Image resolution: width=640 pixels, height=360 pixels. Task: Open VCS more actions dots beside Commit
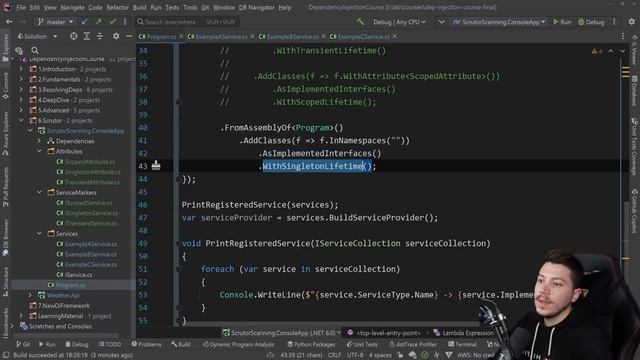click(x=125, y=21)
